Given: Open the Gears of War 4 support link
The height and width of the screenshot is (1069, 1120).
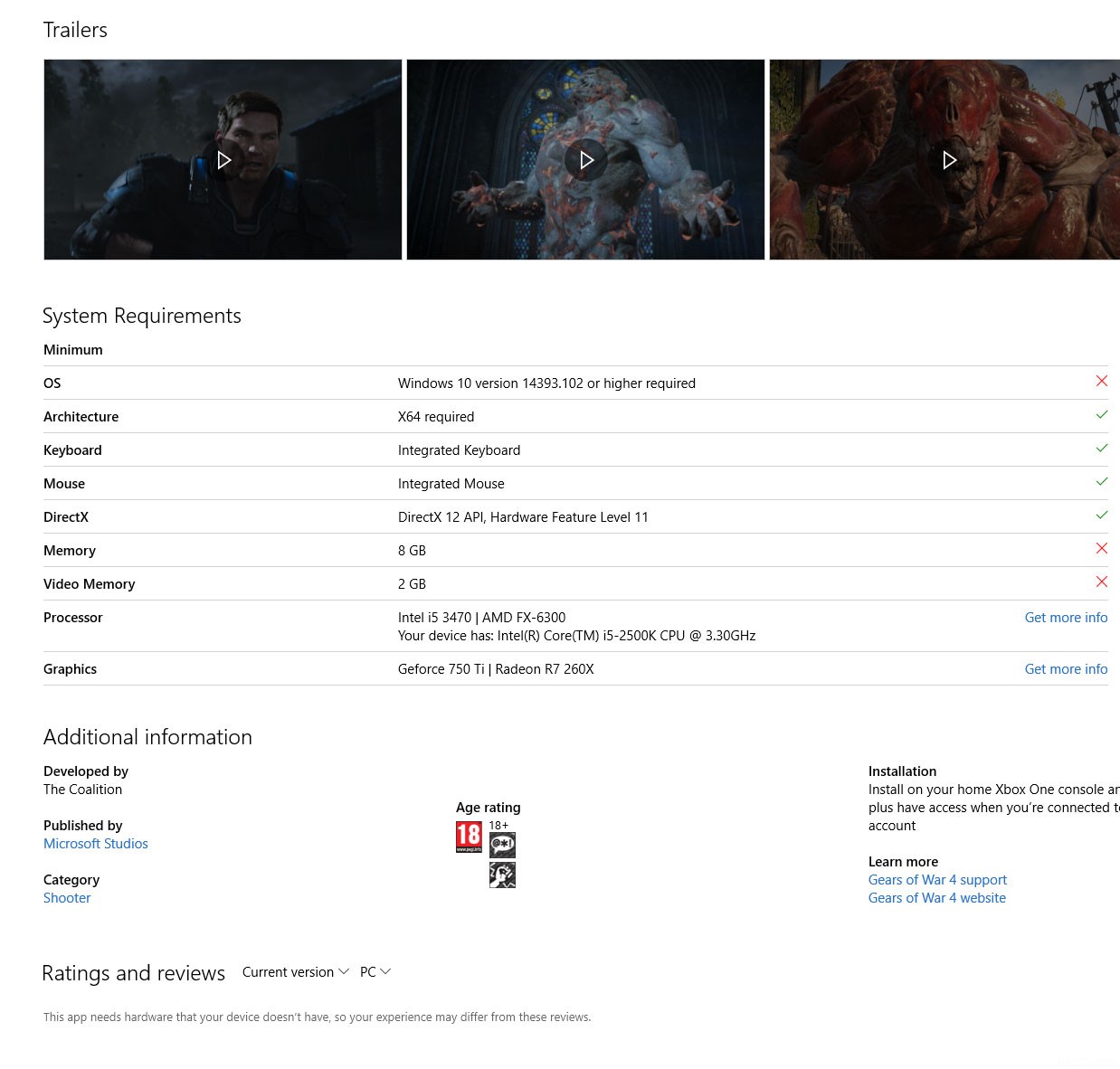Looking at the screenshot, I should (x=937, y=880).
